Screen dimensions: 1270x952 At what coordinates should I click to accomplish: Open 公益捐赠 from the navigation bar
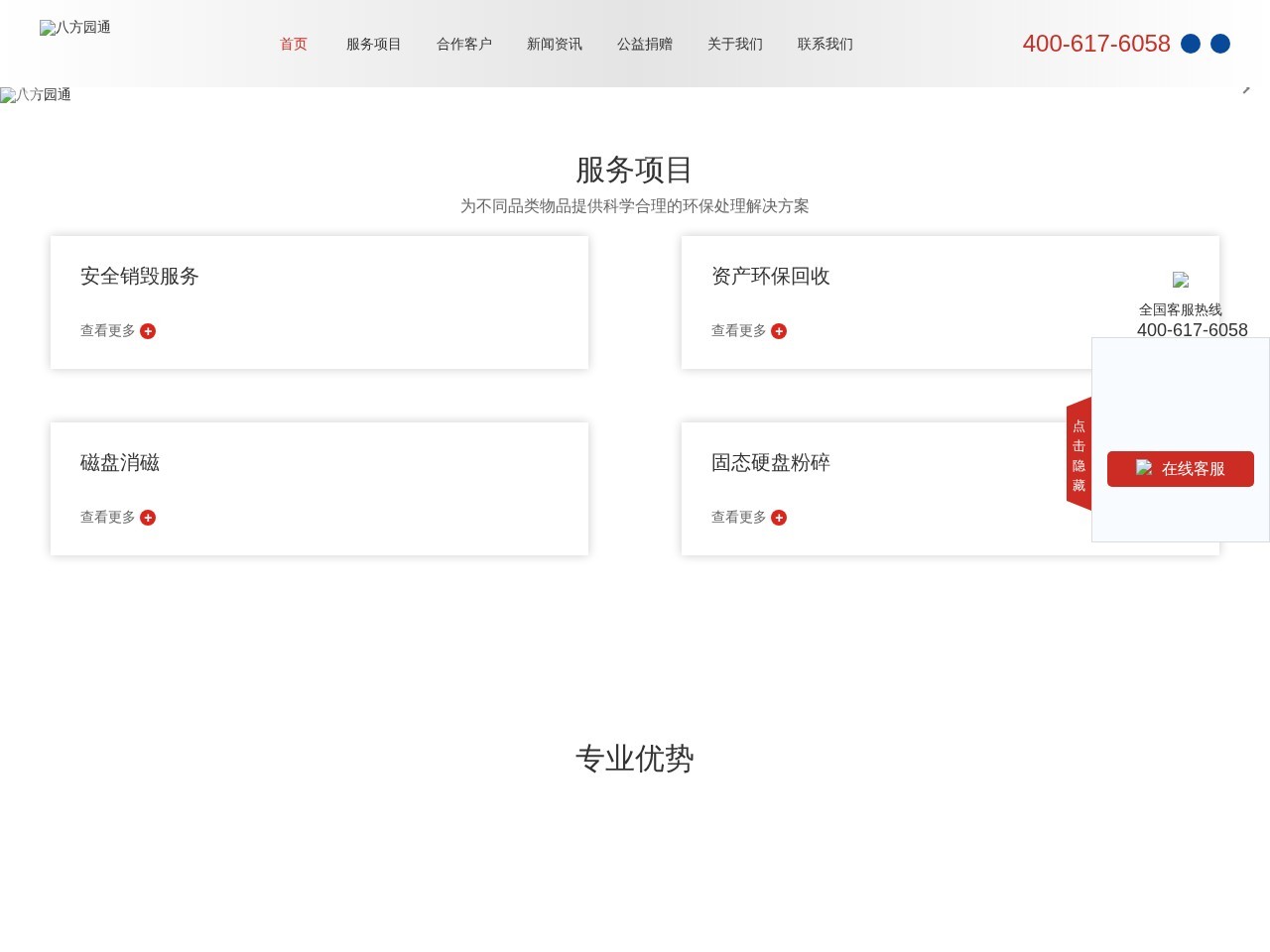tap(645, 44)
